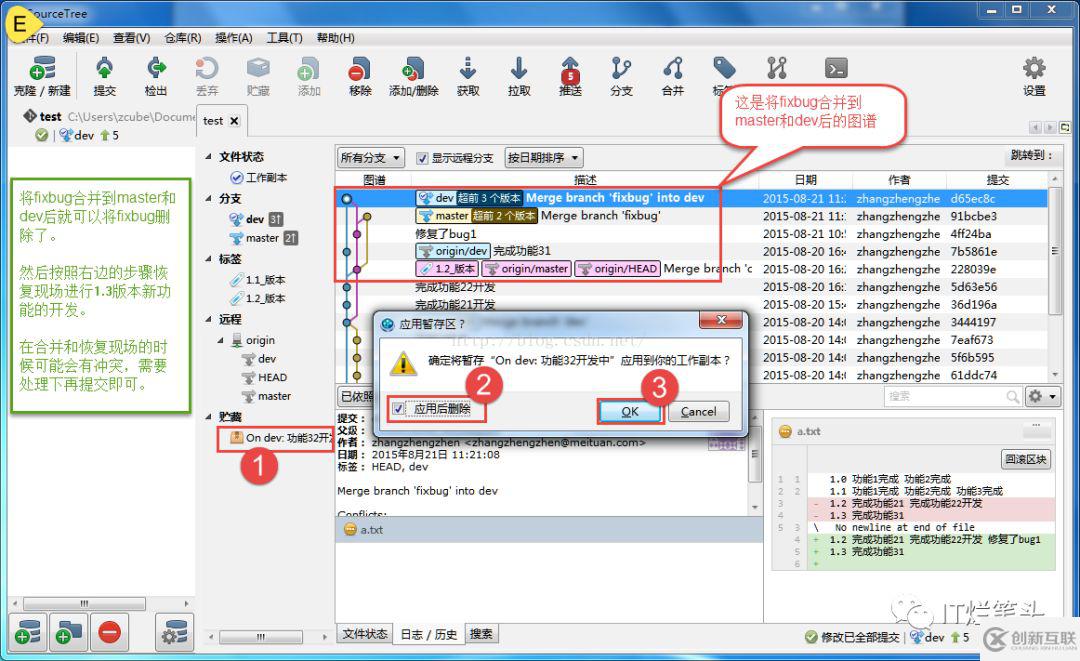Screen dimensions: 1080x661
Task: Click add repository folder icon at bottom
Action: 68,632
